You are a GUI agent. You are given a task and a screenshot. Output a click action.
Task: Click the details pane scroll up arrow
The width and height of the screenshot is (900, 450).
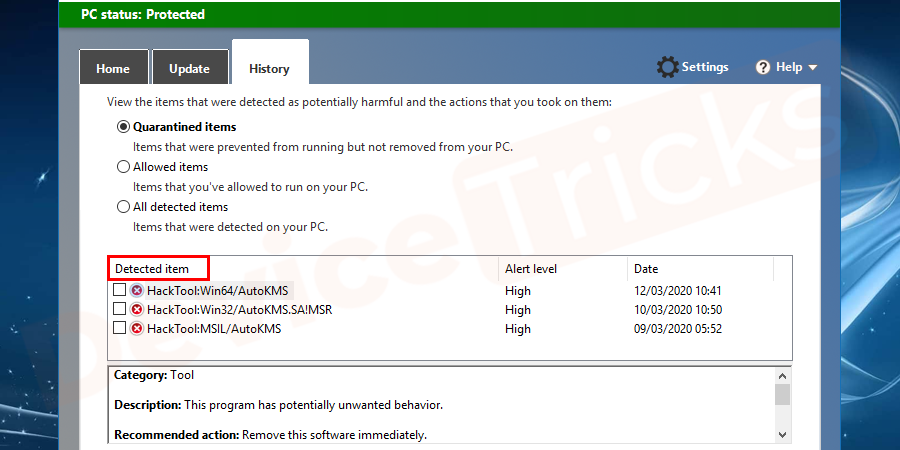coord(782,377)
